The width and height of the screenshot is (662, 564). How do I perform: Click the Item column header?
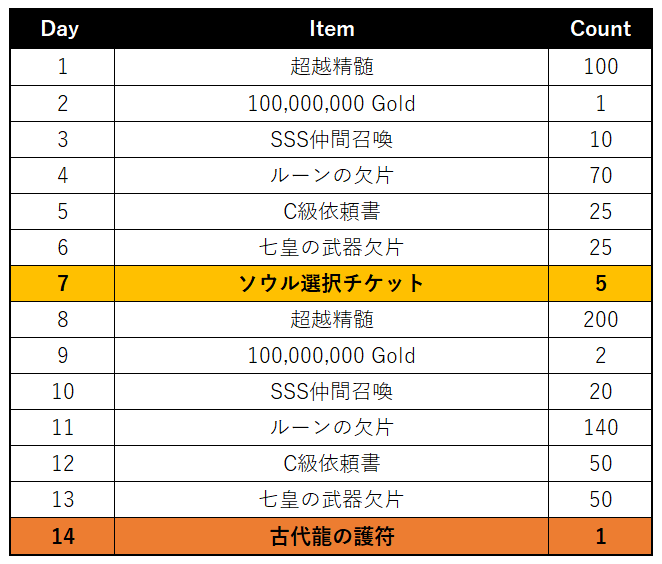pos(331,29)
